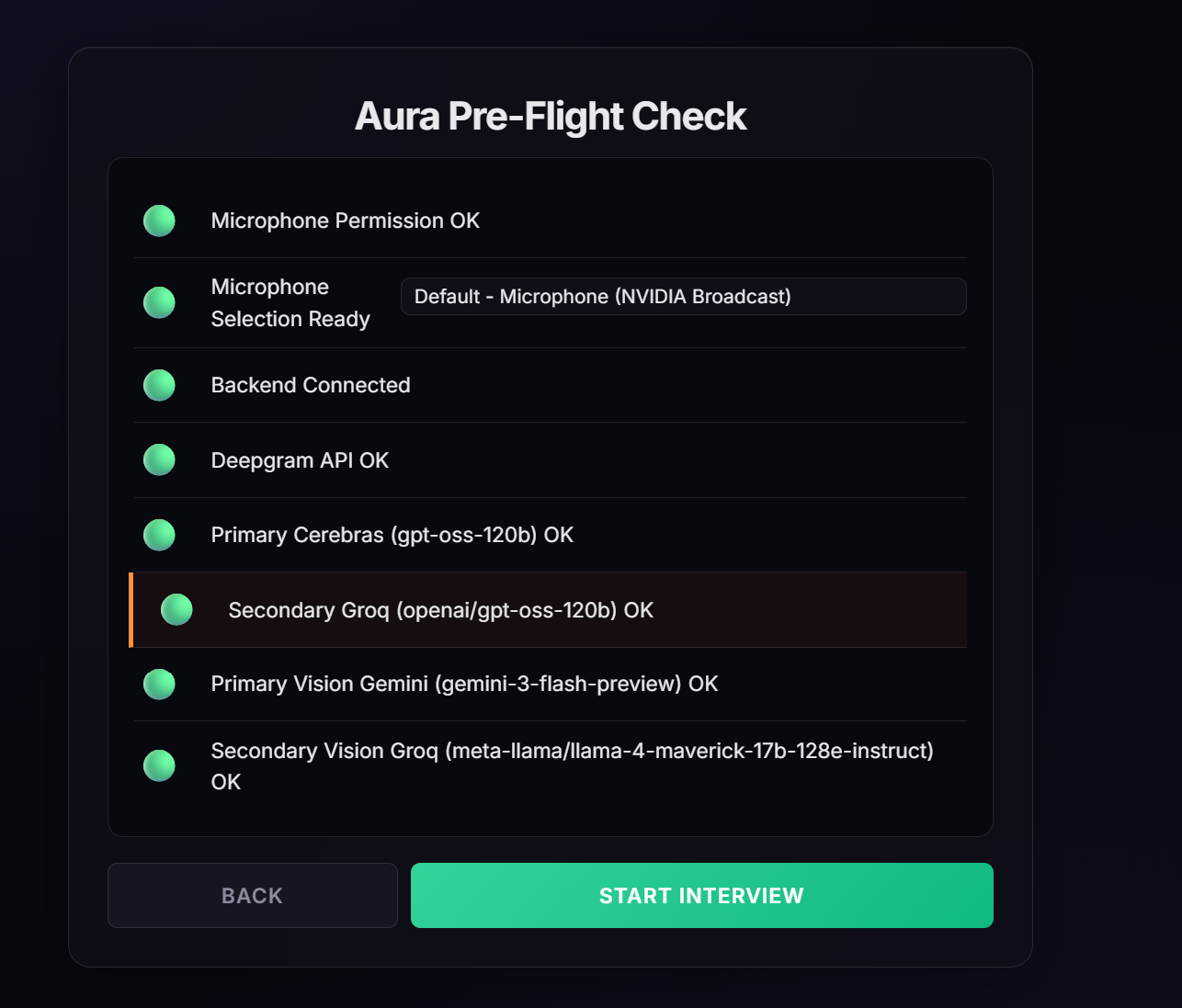Click the Microphone Selection Ready status dot

159,302
